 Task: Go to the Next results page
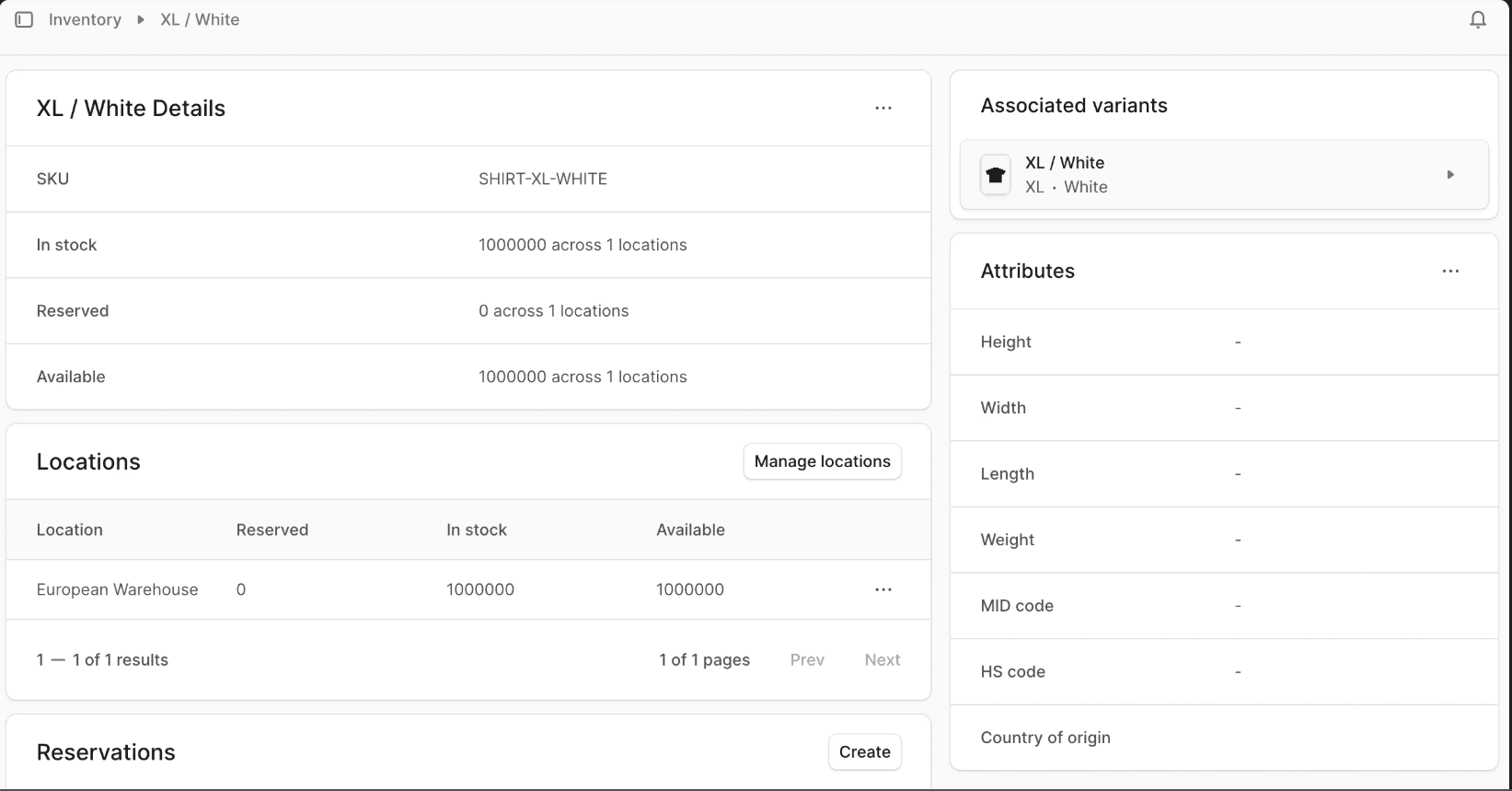tap(882, 659)
